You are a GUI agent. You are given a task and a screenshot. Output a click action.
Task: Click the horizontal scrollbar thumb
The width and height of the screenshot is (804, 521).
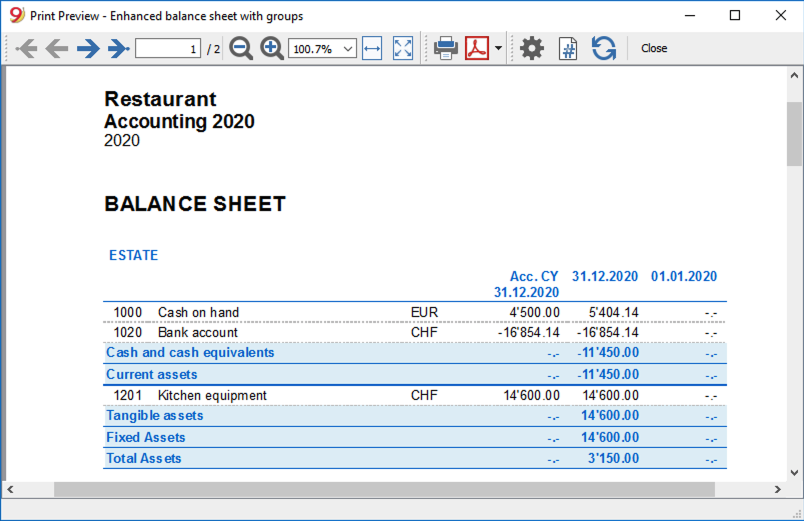click(384, 489)
